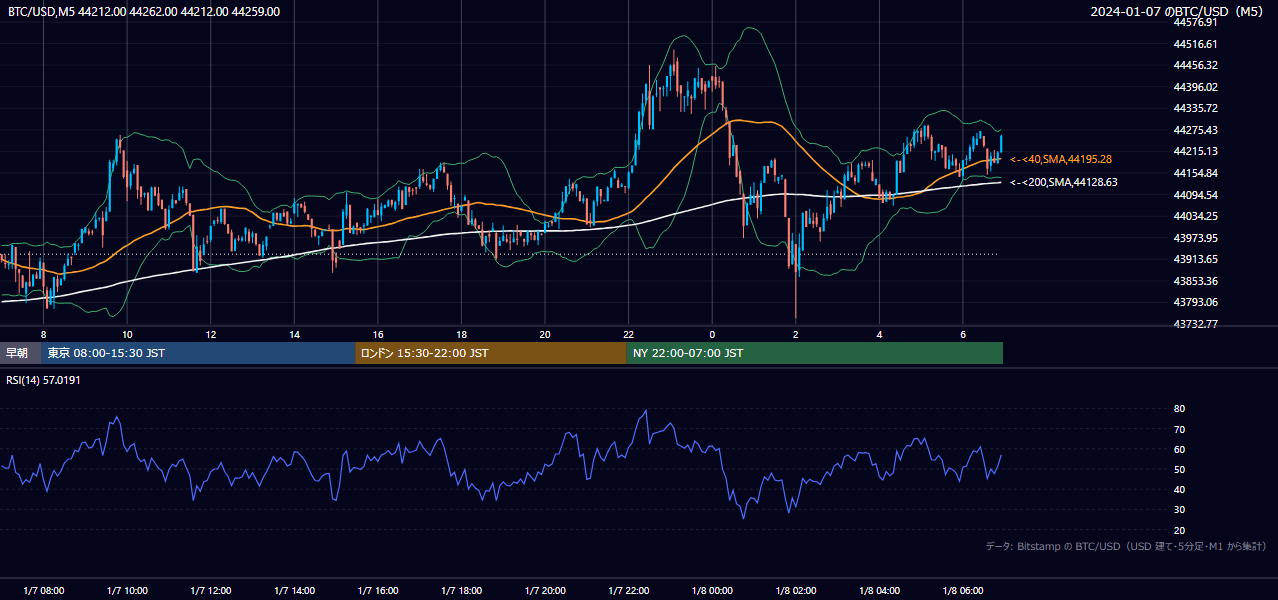Viewport: 1278px width, 600px height.
Task: Click the Bitstamp data source note
Action: point(1126,546)
